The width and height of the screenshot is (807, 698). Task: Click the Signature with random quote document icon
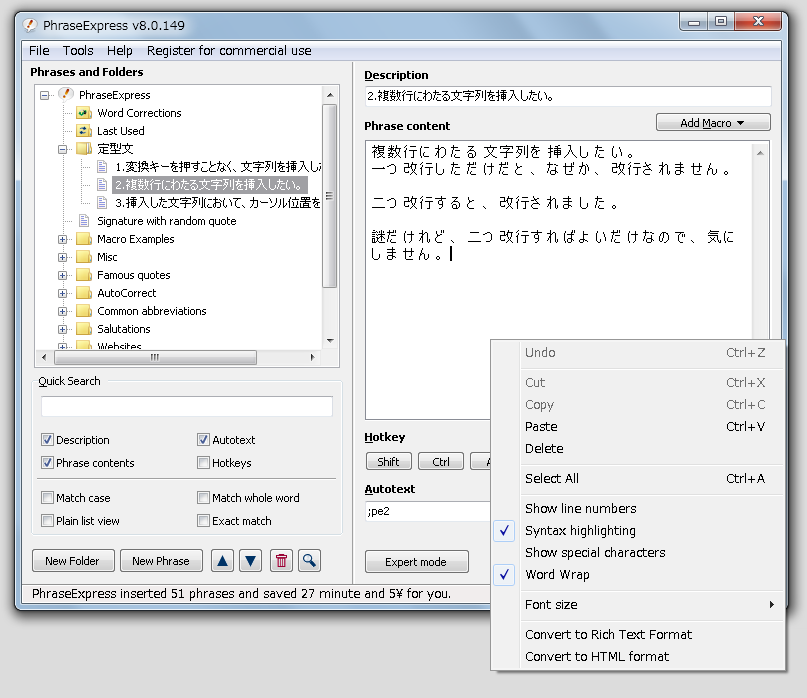83,221
